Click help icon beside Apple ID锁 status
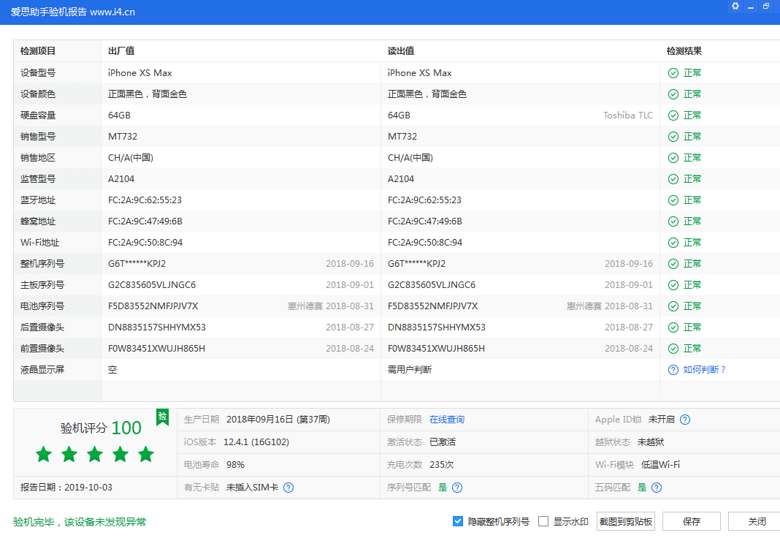Screen dimensions: 780x538 click(685, 420)
